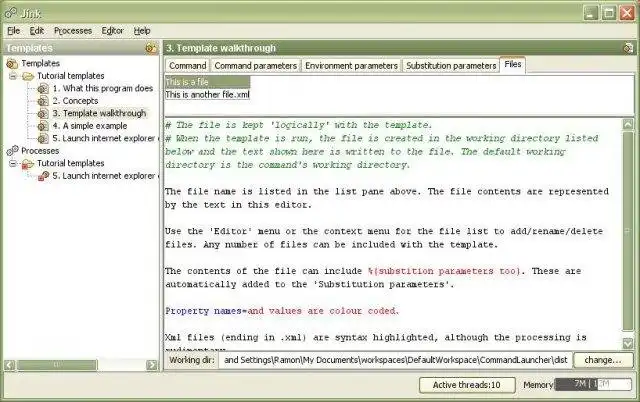The width and height of the screenshot is (640, 402).
Task: Select '5. Launch internet explorer' under Templates
Action: (105, 139)
